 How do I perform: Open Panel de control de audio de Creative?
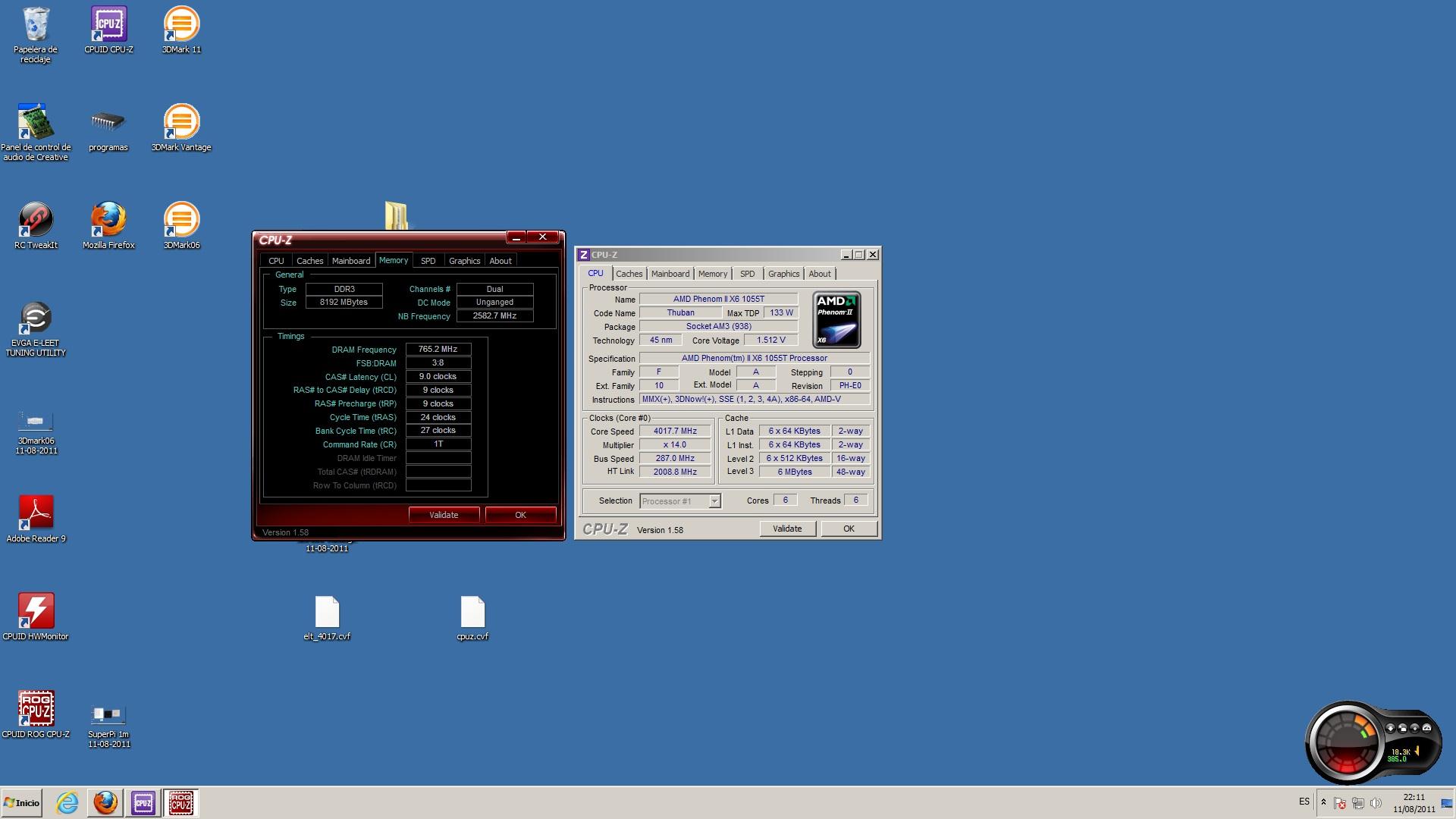[36, 133]
